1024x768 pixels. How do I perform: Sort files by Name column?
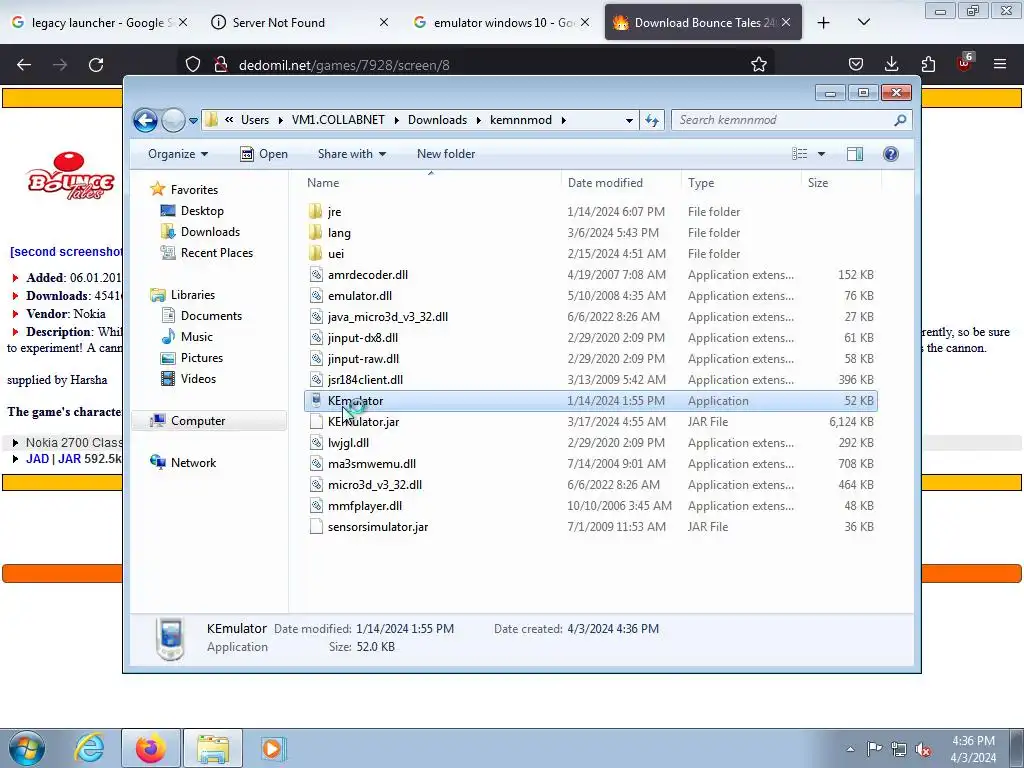click(431, 183)
